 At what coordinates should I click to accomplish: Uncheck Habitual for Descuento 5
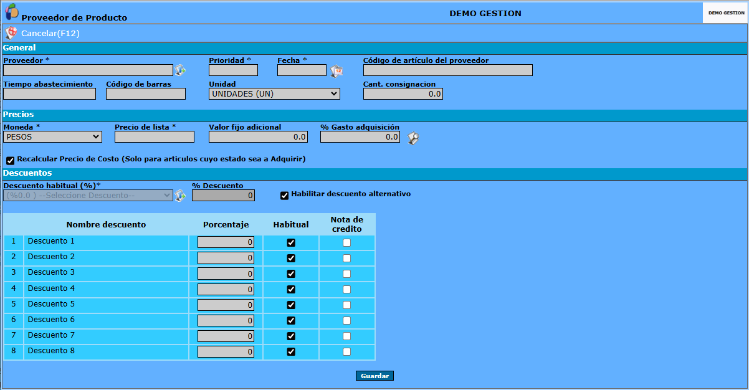pos(291,304)
